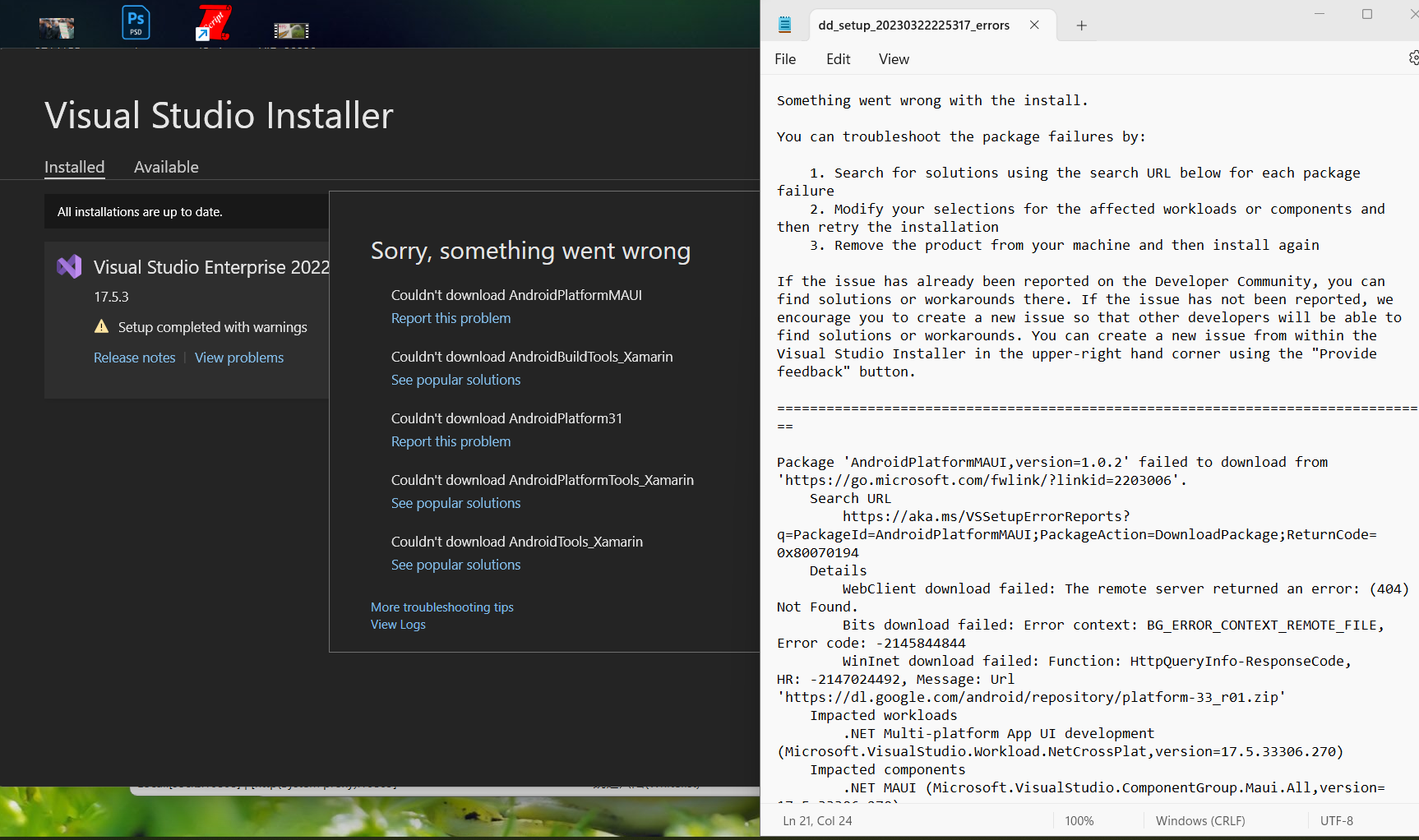Click the UTF-8 encoding indicator

pyautogui.click(x=1336, y=820)
